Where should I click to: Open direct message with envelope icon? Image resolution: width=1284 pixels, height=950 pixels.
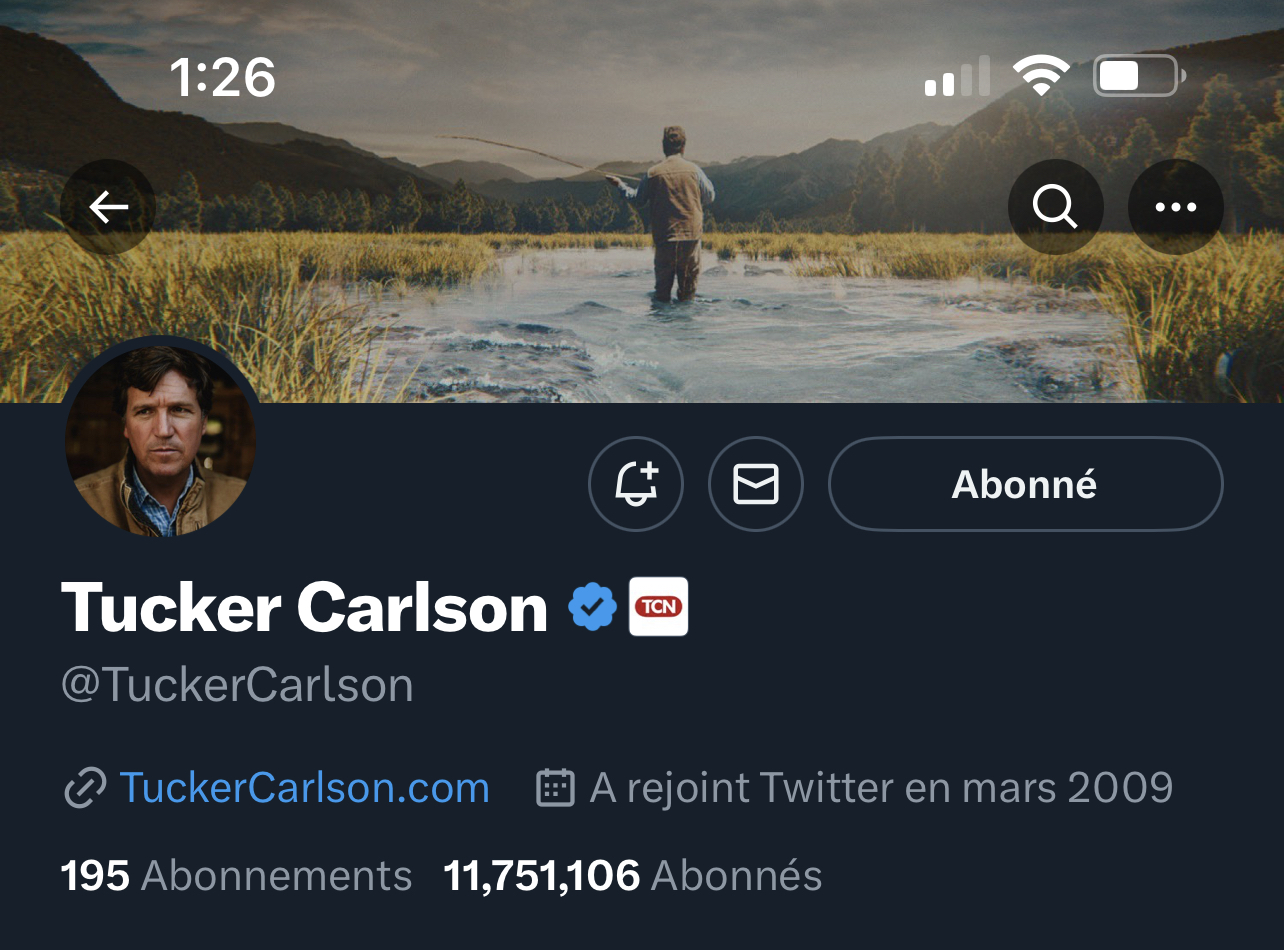point(755,485)
